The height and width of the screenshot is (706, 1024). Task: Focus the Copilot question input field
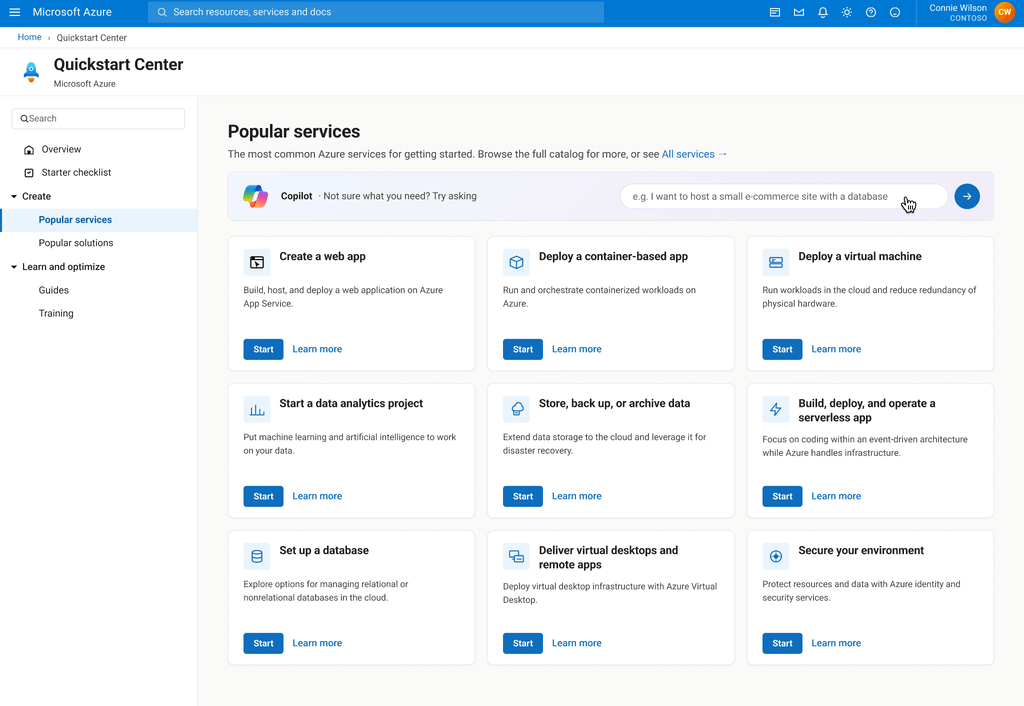784,197
